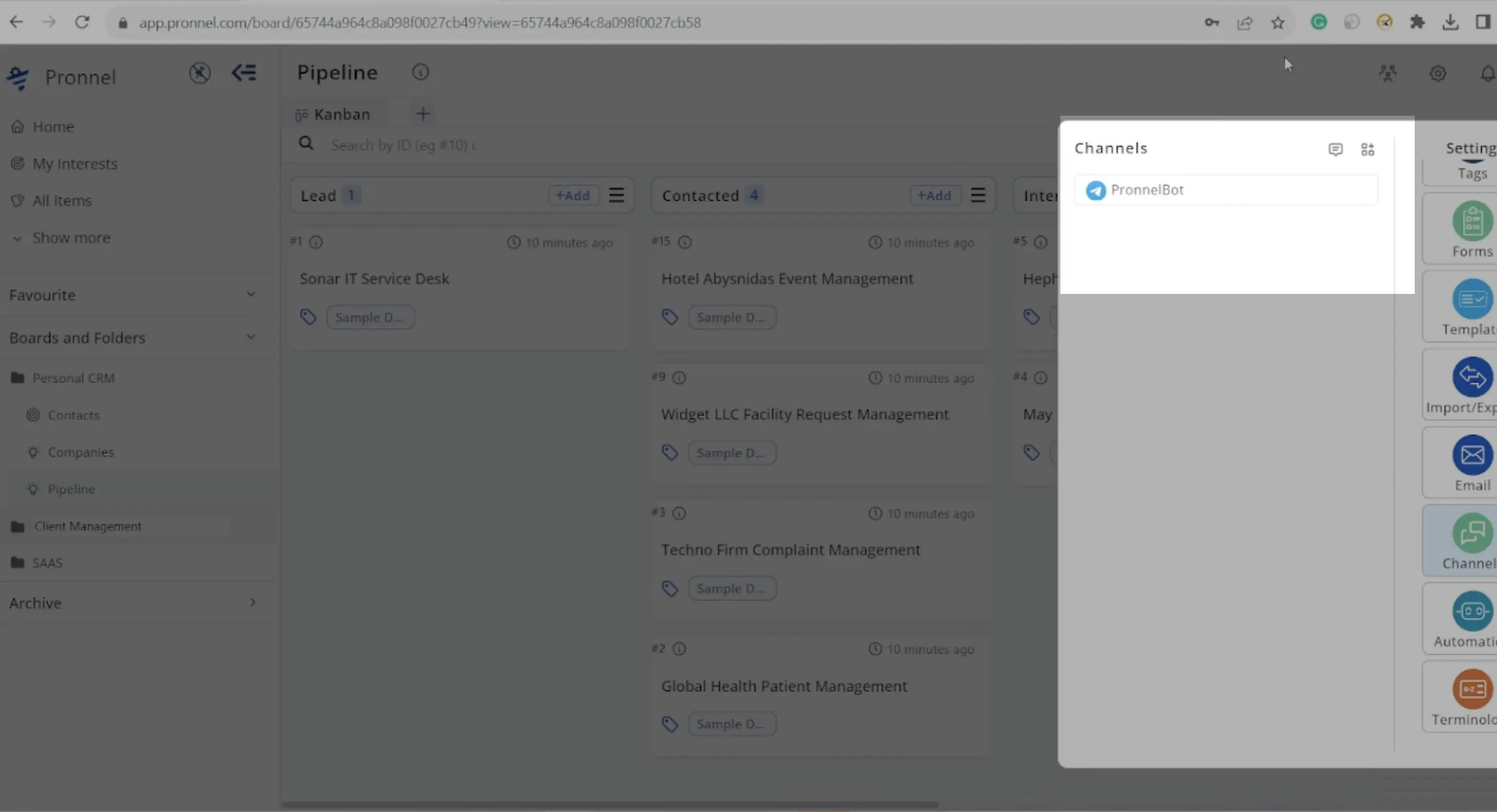
Task: Open info for item #2
Action: click(679, 649)
